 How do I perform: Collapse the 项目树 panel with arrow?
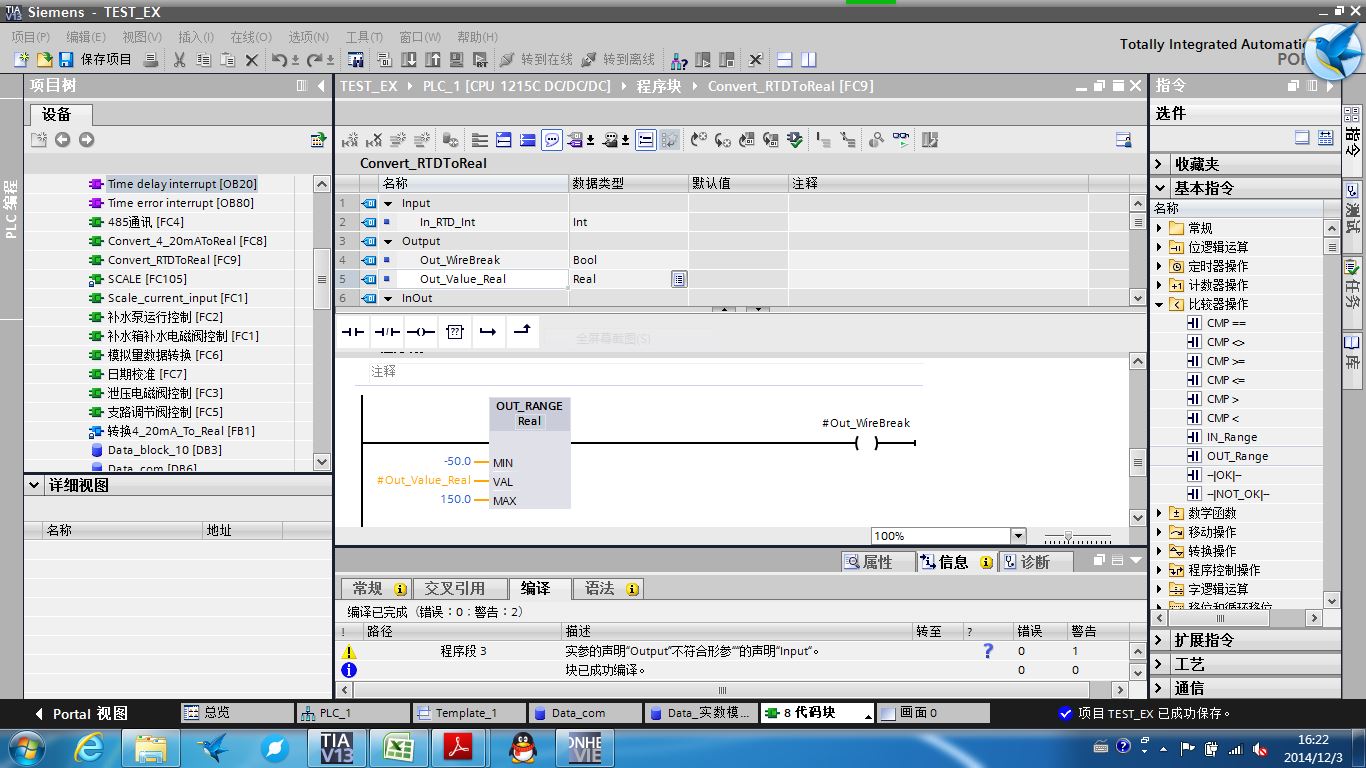[x=321, y=86]
